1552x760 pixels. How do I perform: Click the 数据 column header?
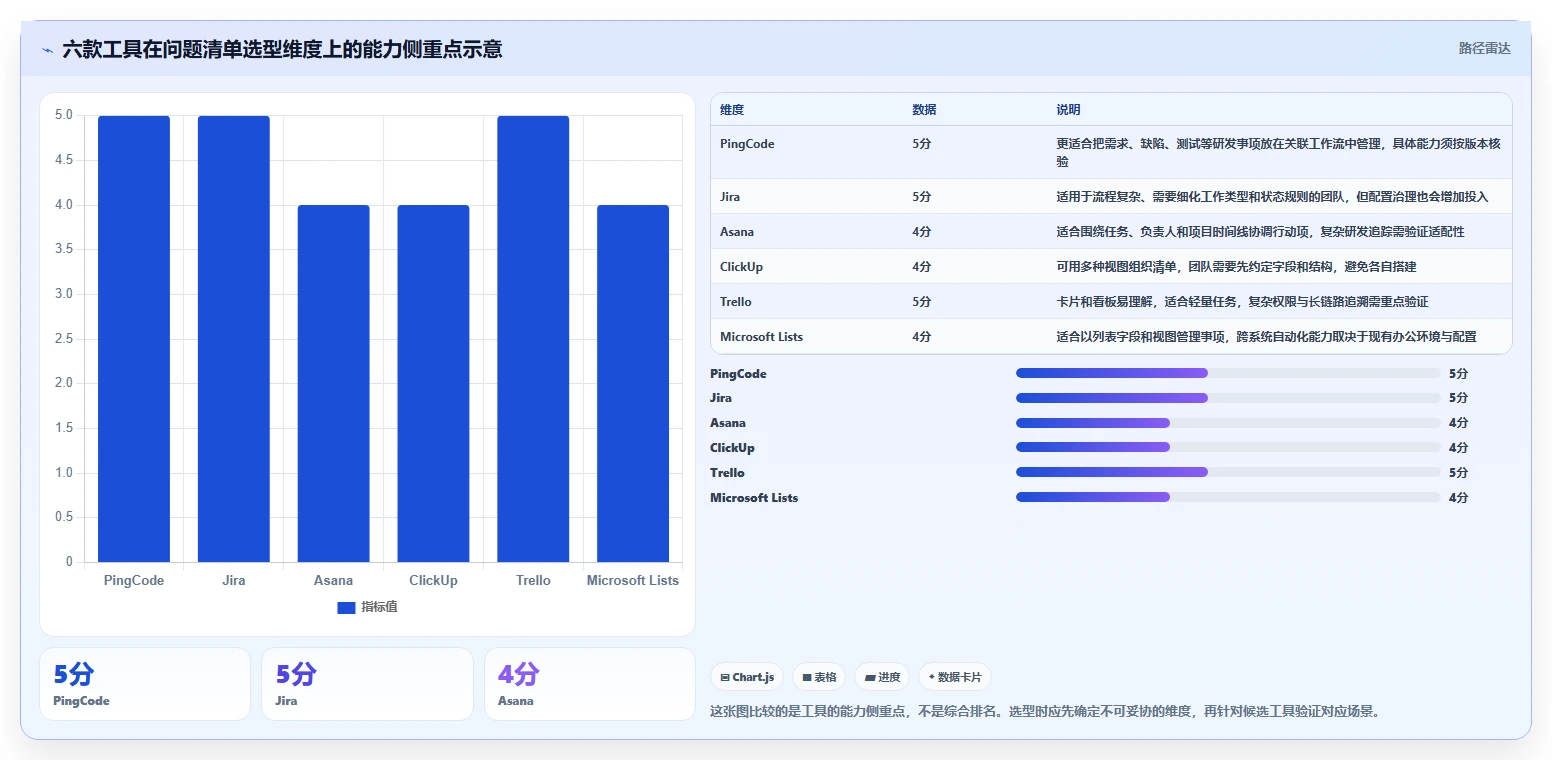pyautogui.click(x=924, y=110)
